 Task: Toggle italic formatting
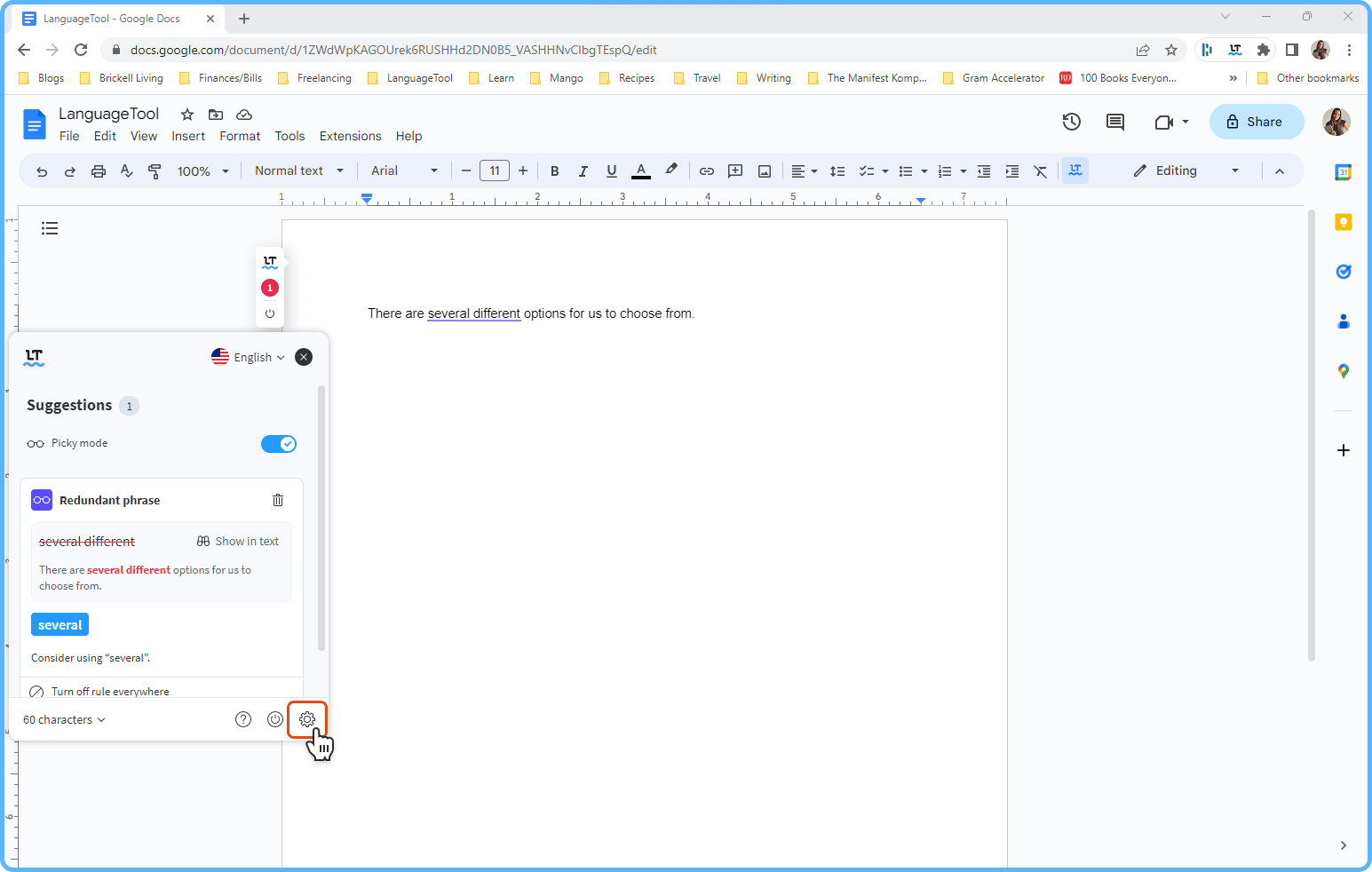[x=583, y=171]
